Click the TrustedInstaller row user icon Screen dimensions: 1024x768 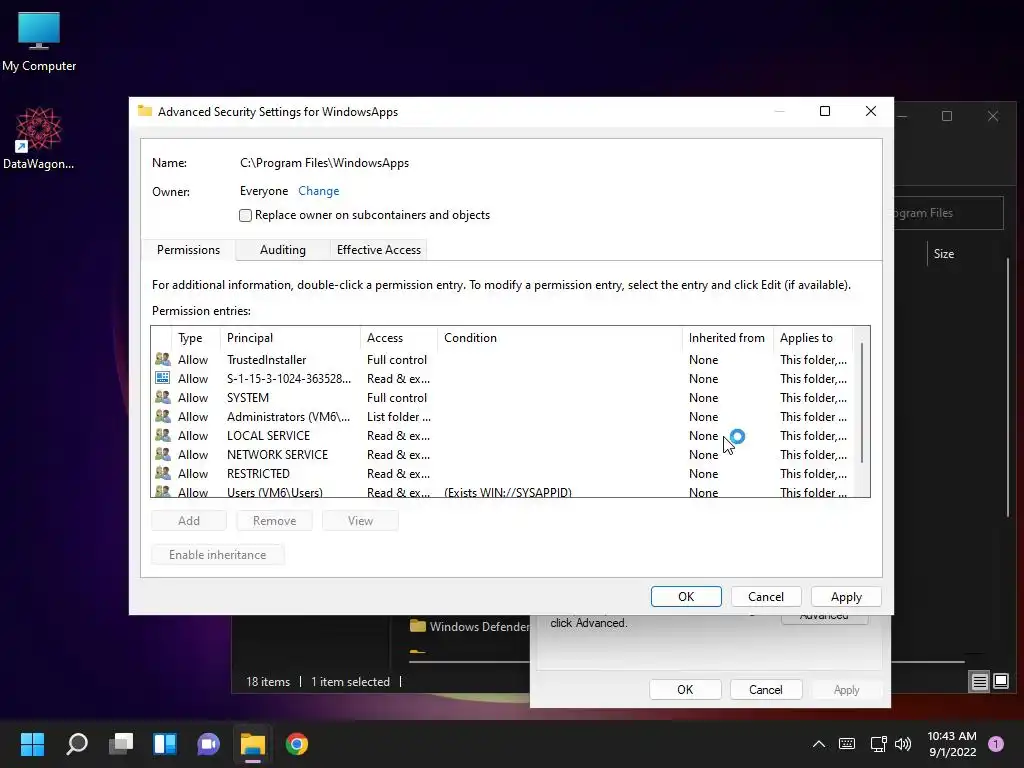tap(163, 359)
